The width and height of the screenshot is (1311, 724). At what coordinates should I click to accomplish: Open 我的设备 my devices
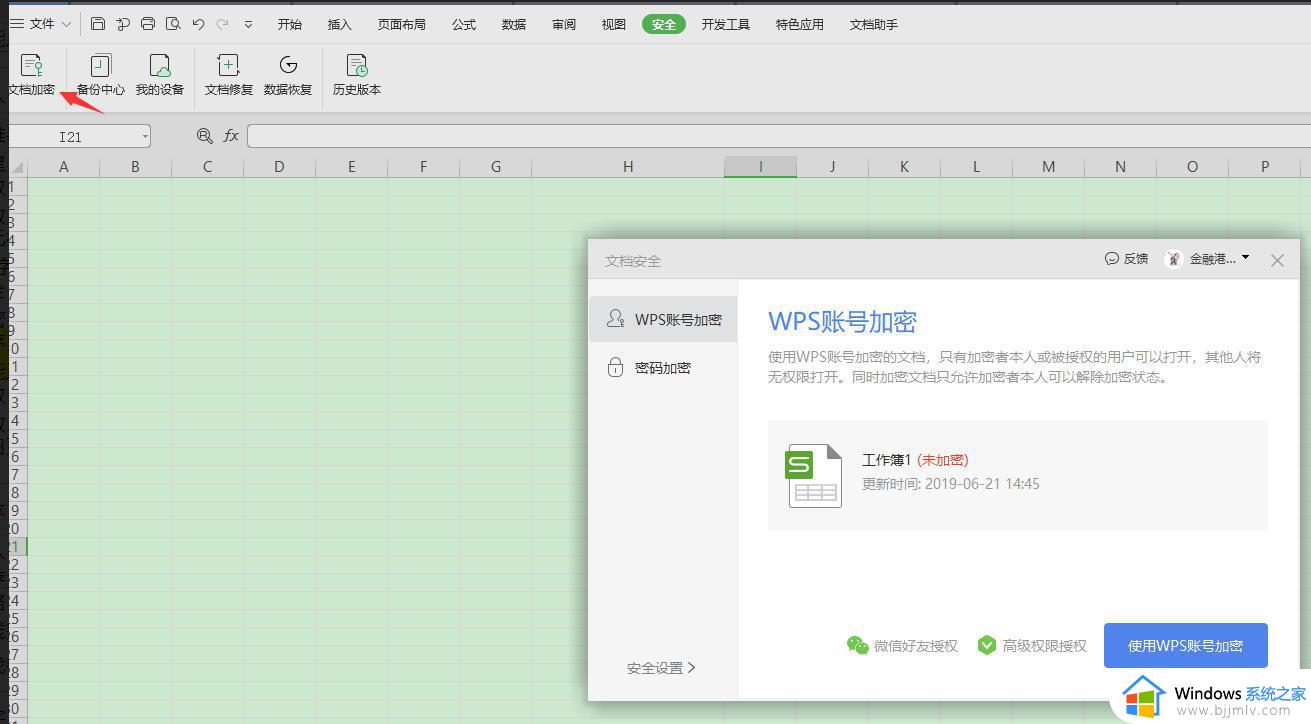[160, 76]
